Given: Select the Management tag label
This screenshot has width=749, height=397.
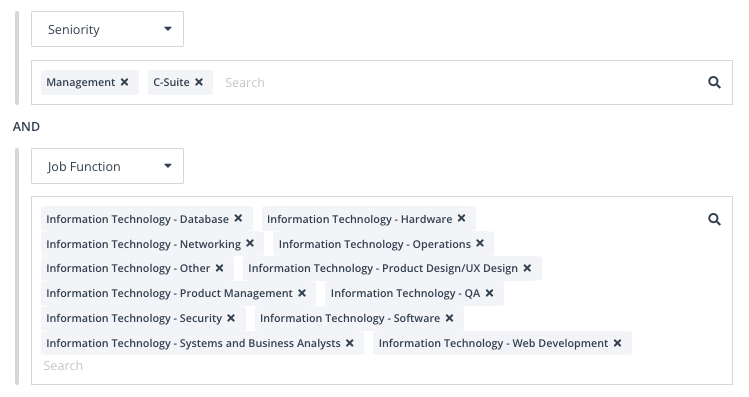Looking at the screenshot, I should point(80,83).
